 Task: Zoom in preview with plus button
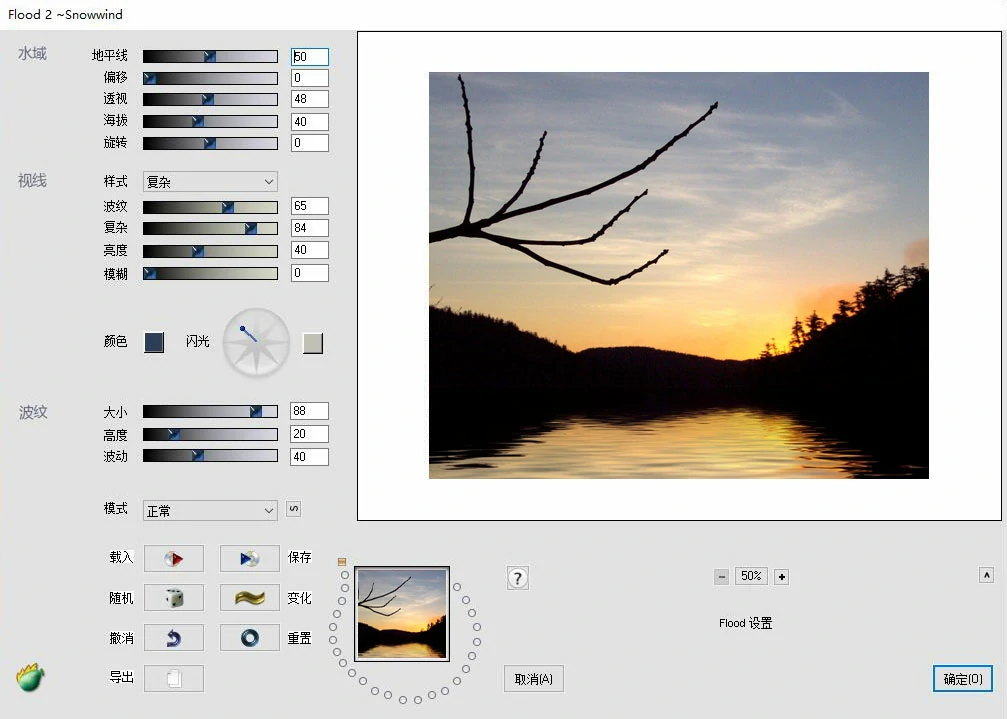tap(782, 576)
